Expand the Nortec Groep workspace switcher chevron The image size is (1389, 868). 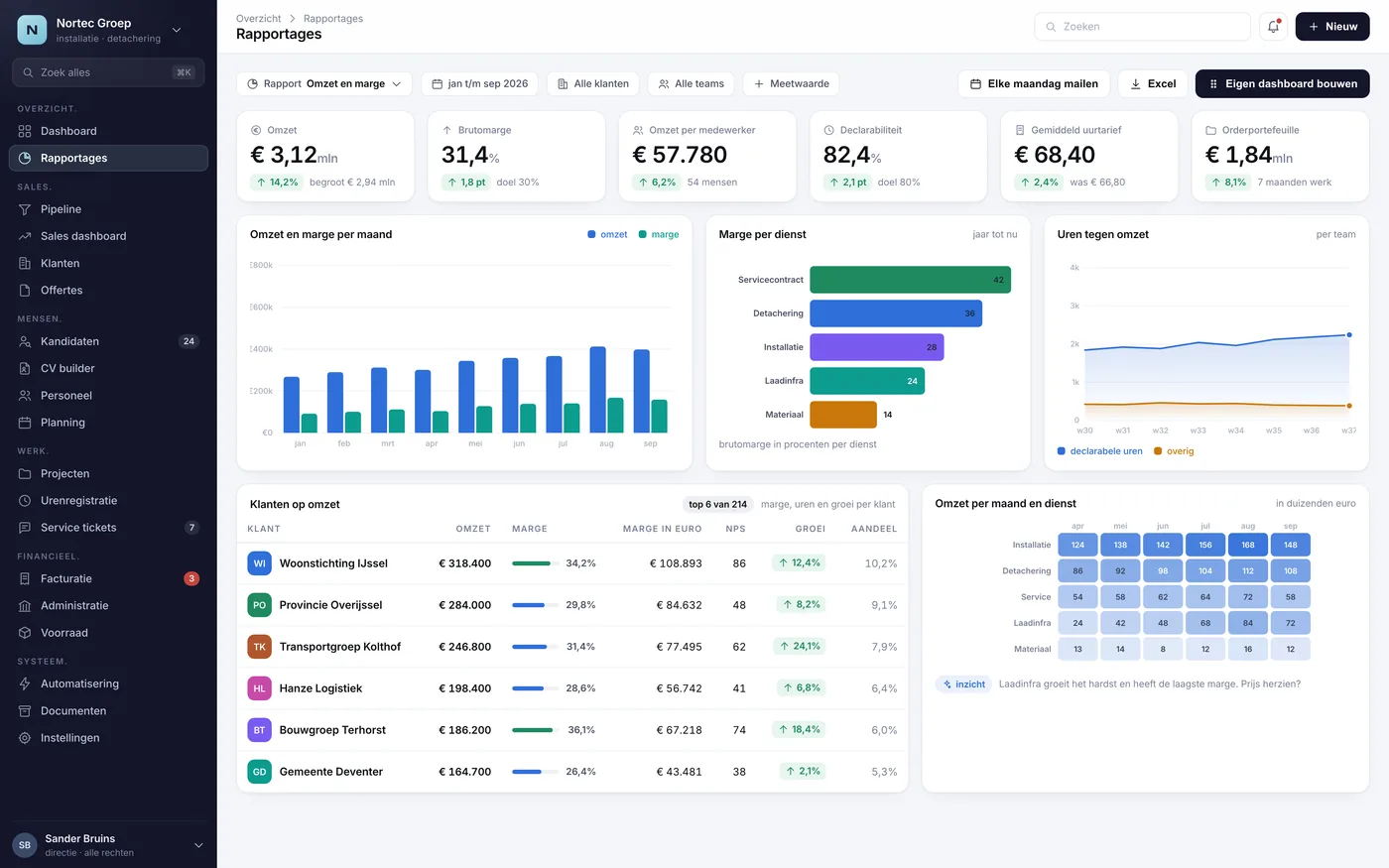[177, 30]
